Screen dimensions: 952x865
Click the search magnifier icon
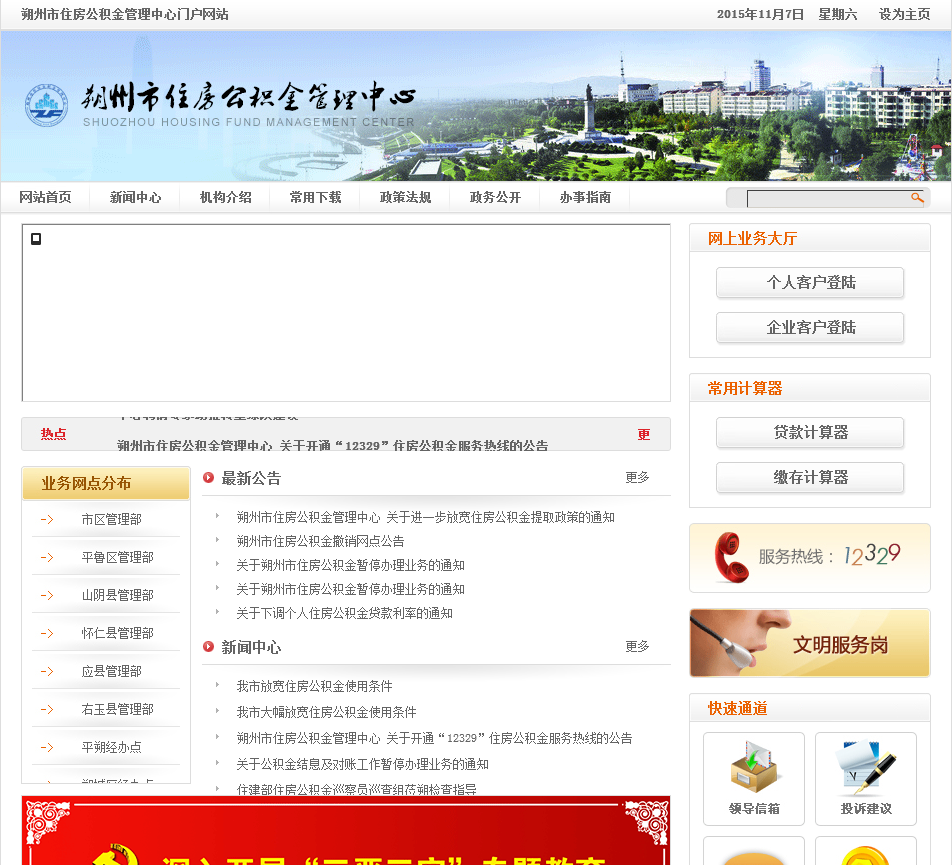[x=917, y=198]
